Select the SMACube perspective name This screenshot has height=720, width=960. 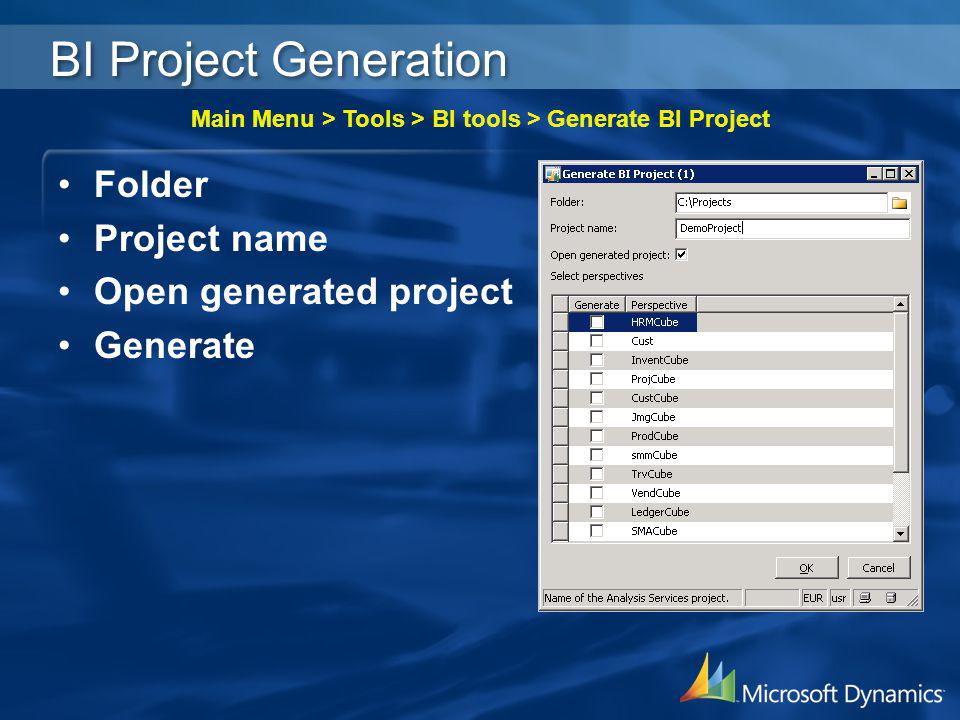tap(654, 531)
